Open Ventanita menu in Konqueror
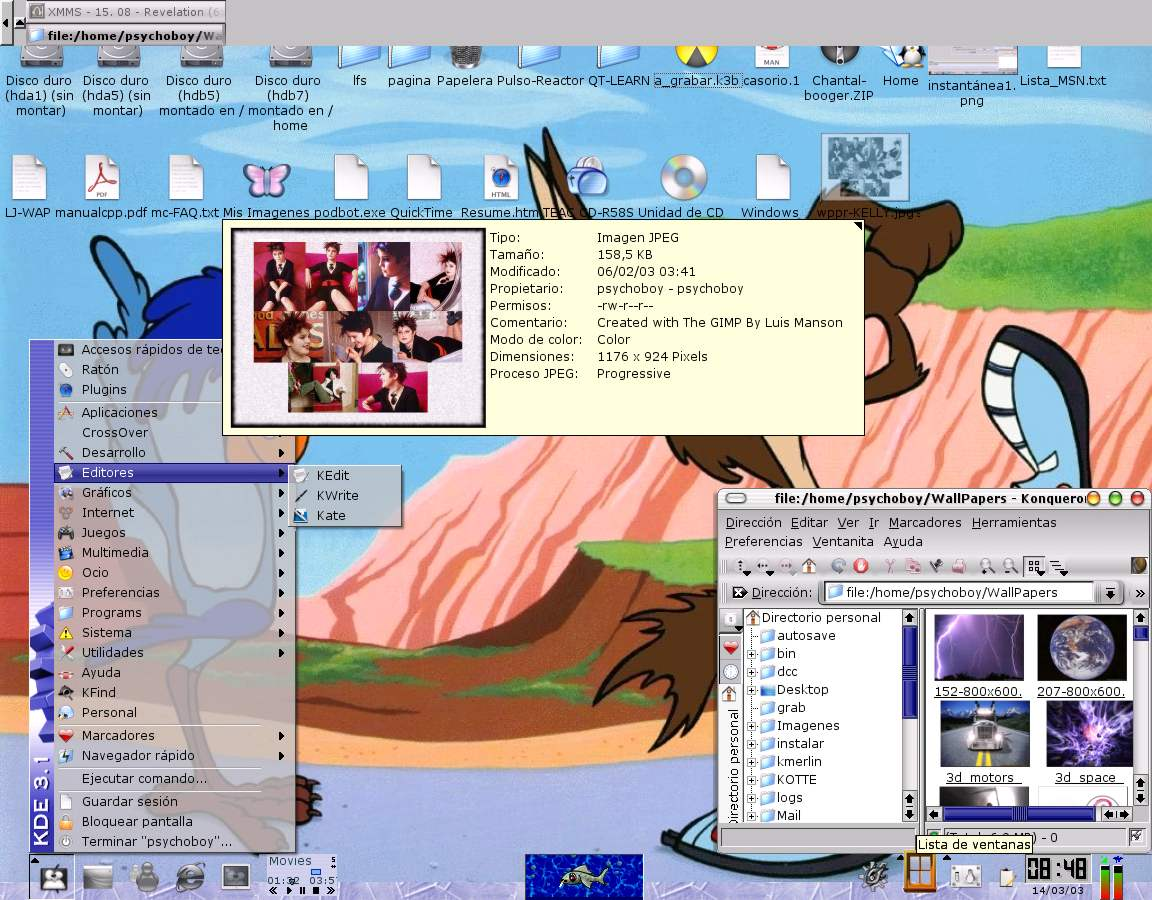Screen dimensions: 1152x900 coord(843,541)
